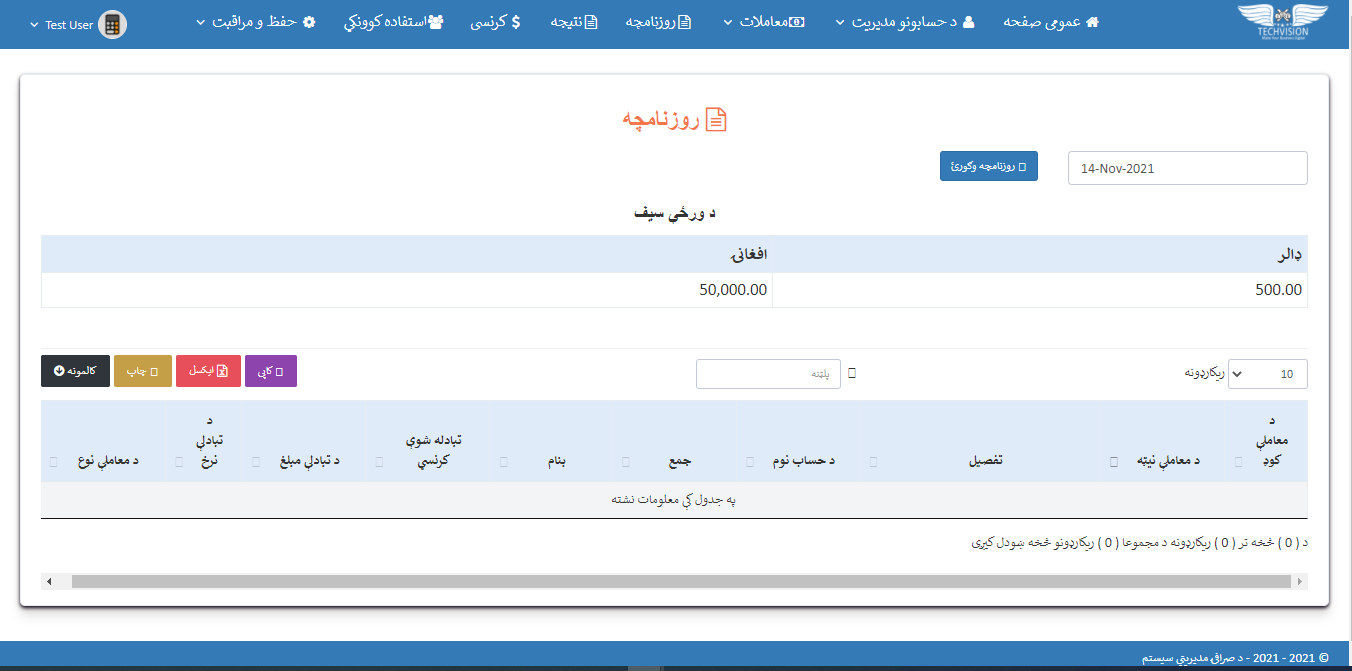
Task: Click the records count summary text below table
Action: pyautogui.click(x=1139, y=543)
